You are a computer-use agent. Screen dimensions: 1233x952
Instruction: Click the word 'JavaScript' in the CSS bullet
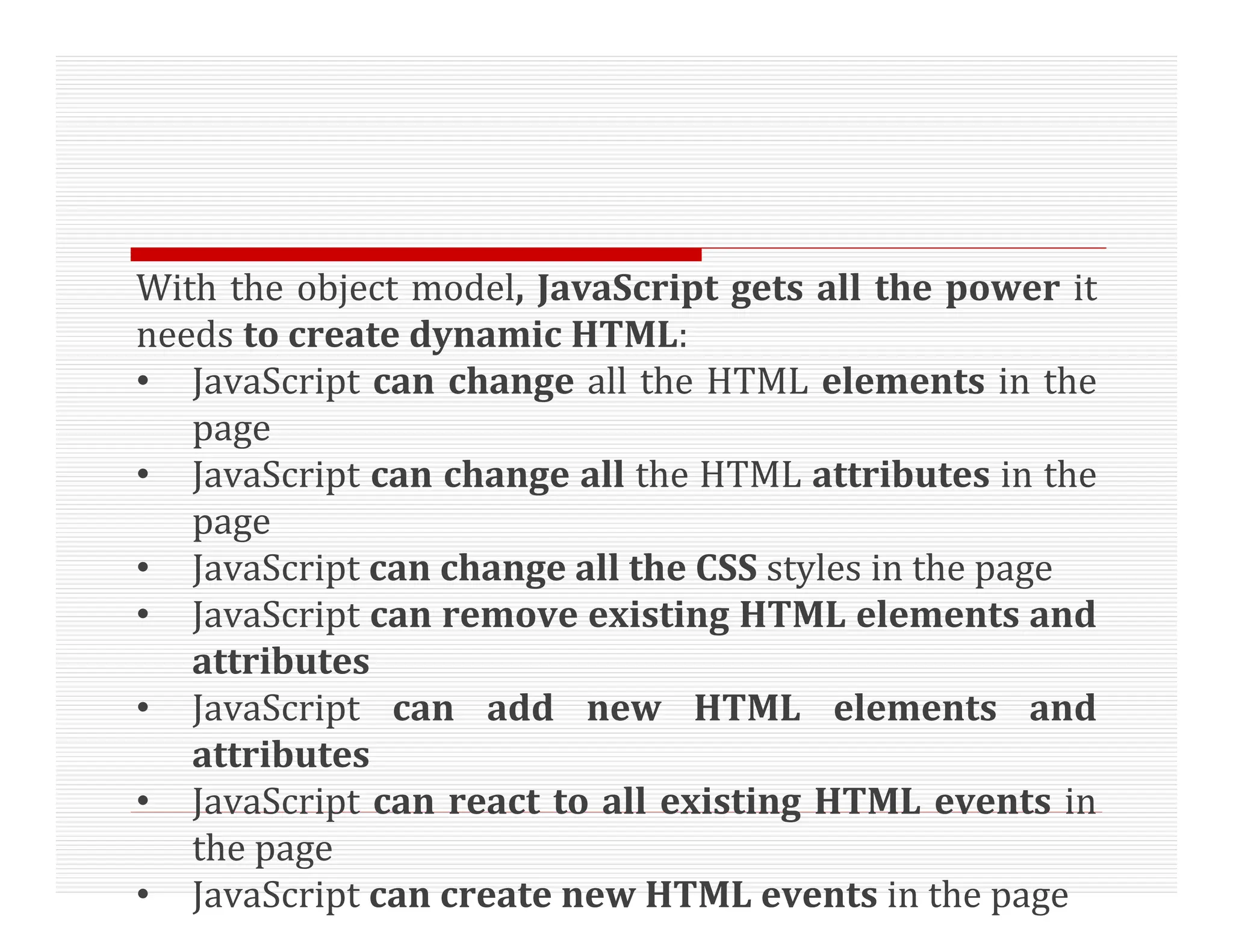(276, 568)
